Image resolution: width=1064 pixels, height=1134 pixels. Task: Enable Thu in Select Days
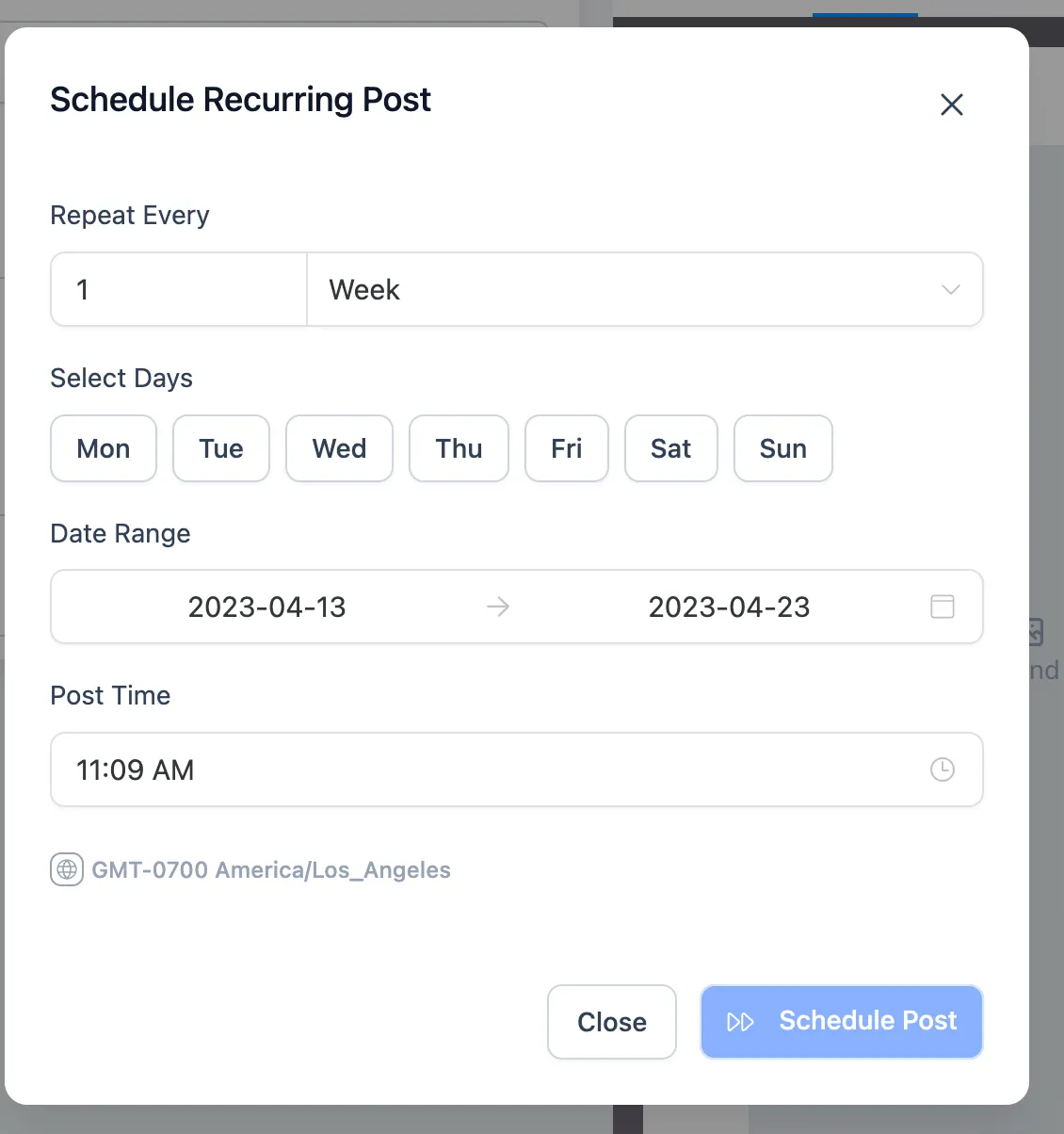pos(459,448)
